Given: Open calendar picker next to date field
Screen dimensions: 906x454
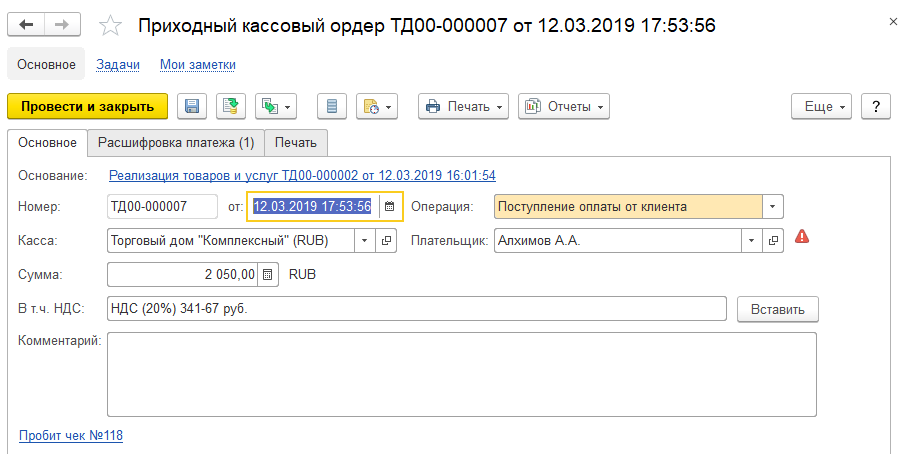Looking at the screenshot, I should (390, 207).
